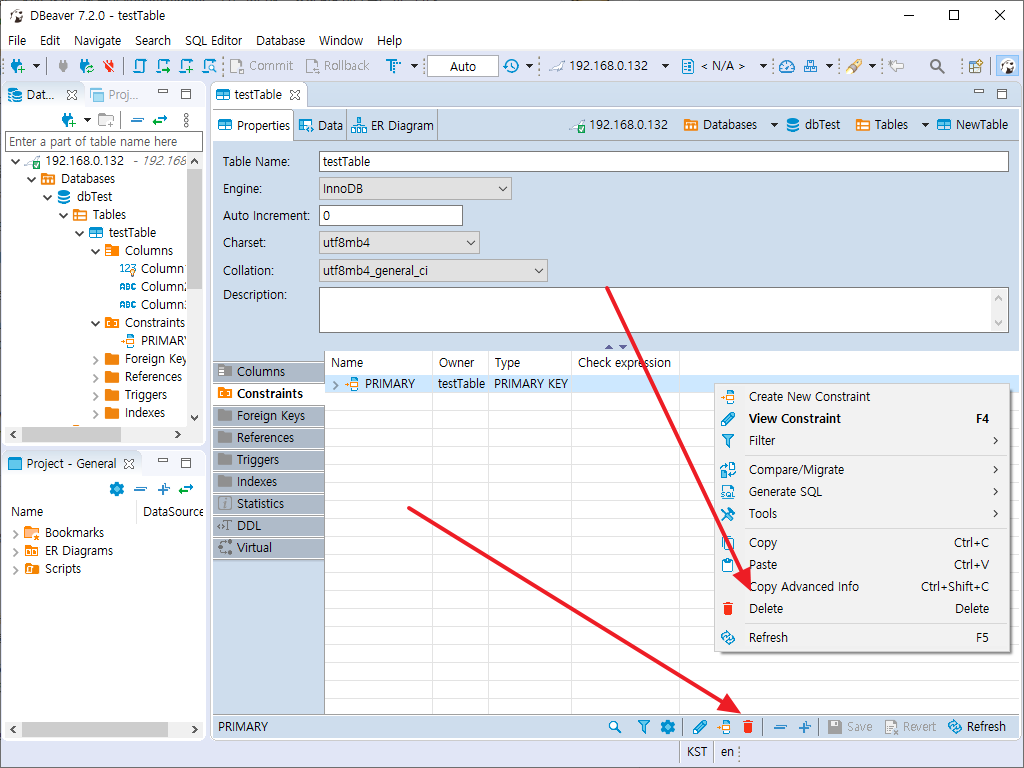Click the filter funnel icon in bottom toolbar

pyautogui.click(x=643, y=727)
